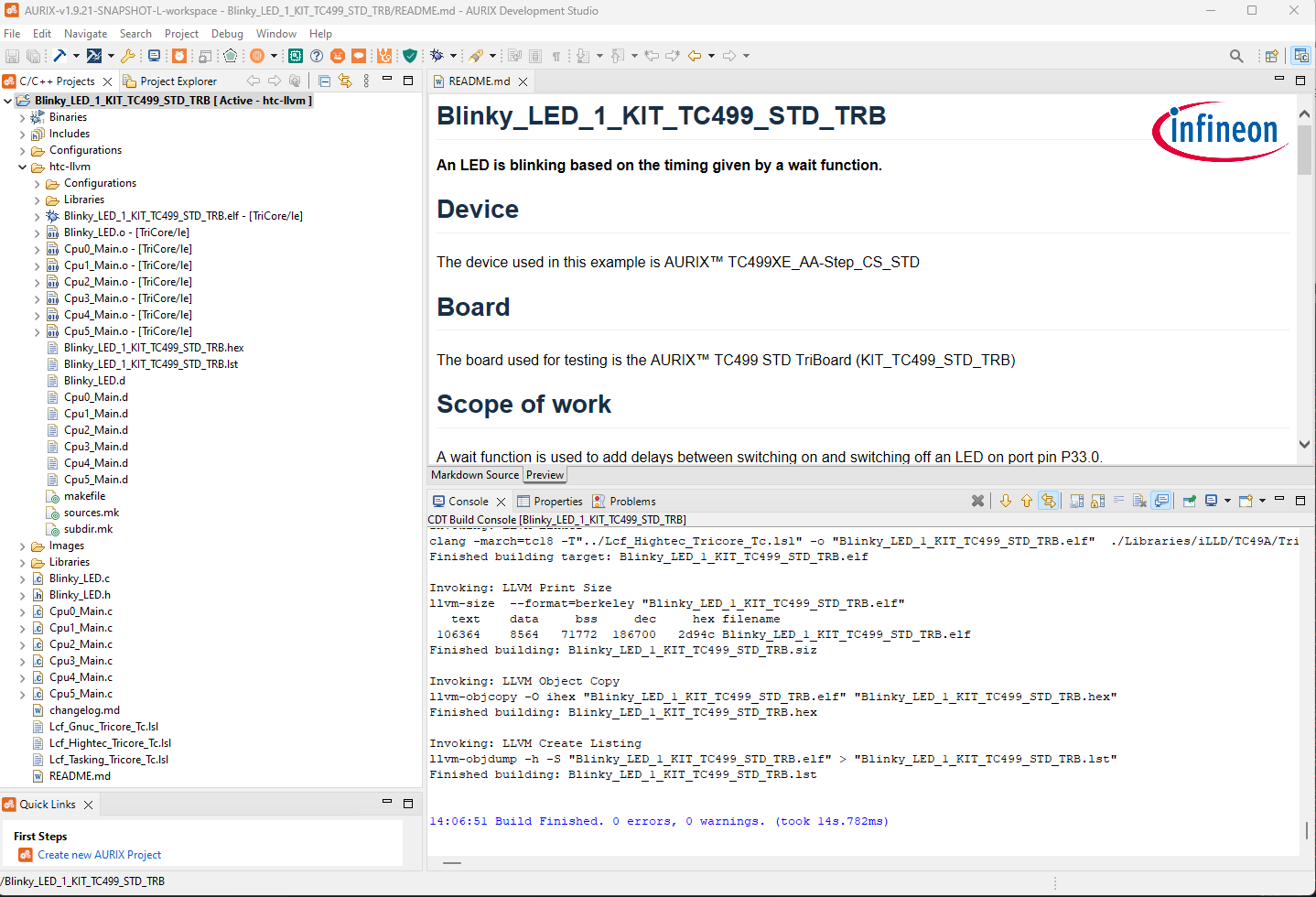Screen dimensions: 1316x897
Task: Click the toolbar search magnifier icon
Action: (x=1236, y=56)
